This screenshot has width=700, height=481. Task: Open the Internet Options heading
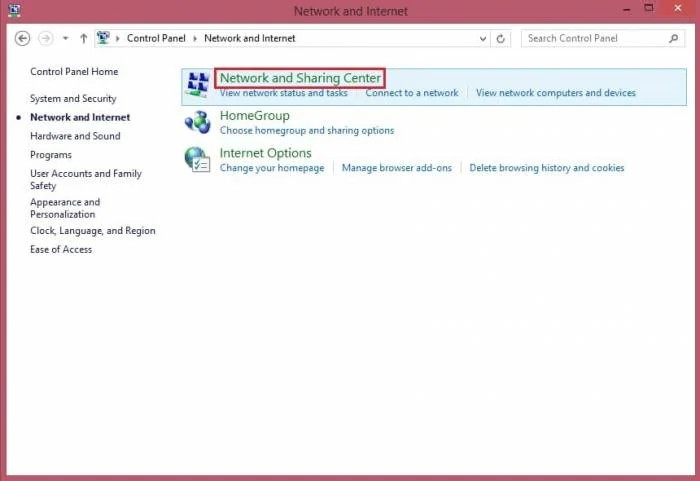[265, 153]
